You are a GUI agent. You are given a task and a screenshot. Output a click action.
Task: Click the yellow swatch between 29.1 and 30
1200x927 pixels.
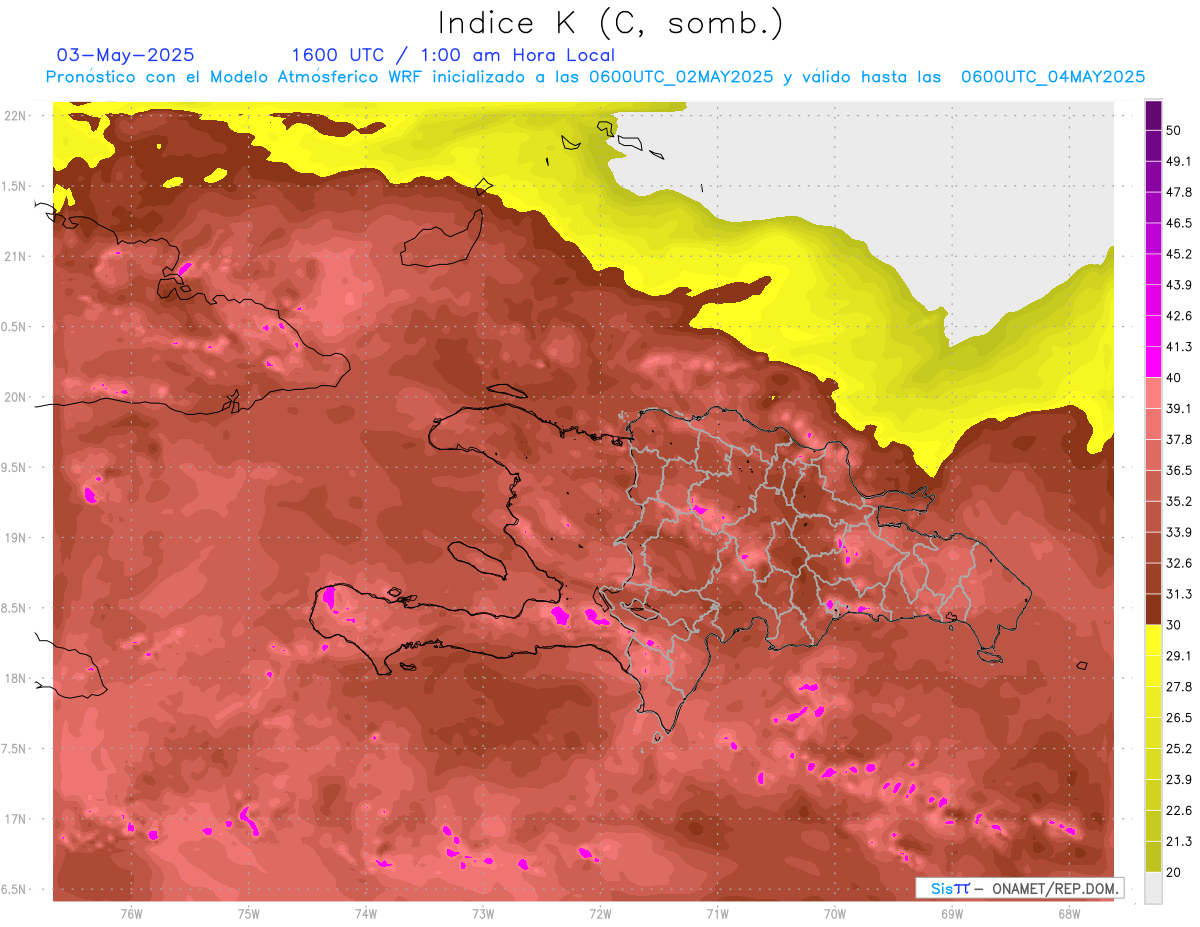click(1153, 640)
